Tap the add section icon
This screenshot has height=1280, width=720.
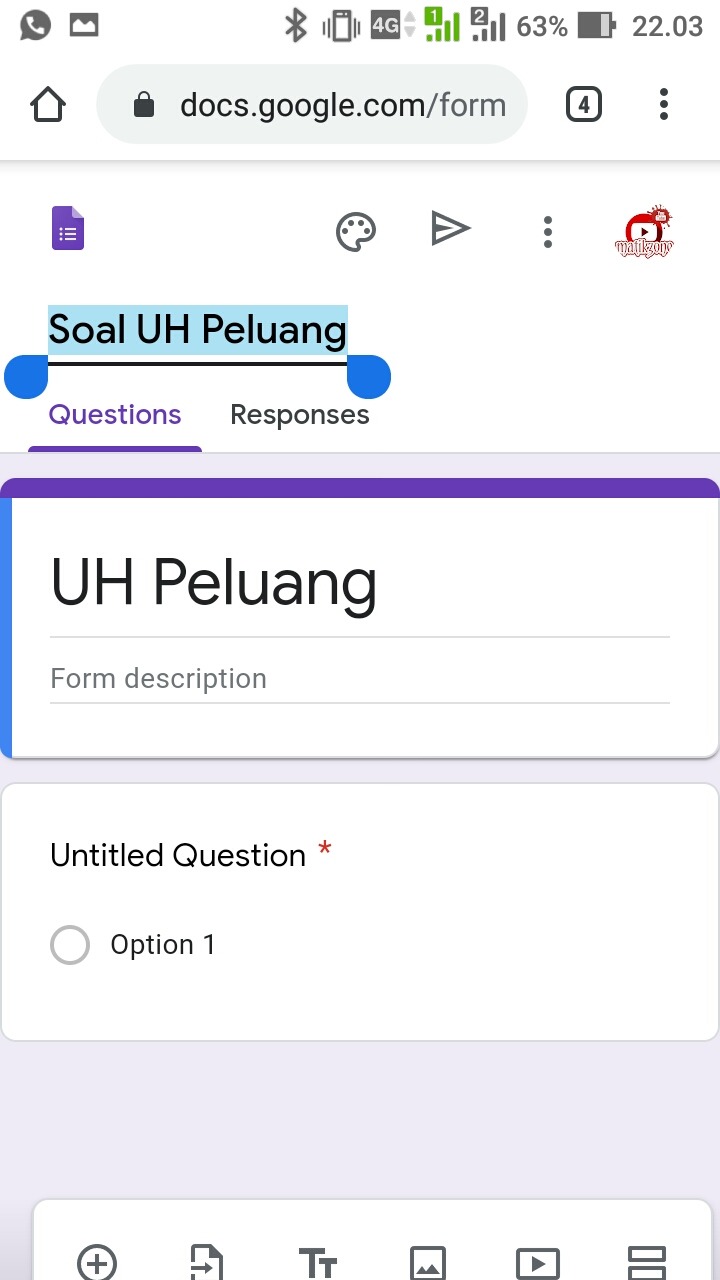pos(646,1262)
